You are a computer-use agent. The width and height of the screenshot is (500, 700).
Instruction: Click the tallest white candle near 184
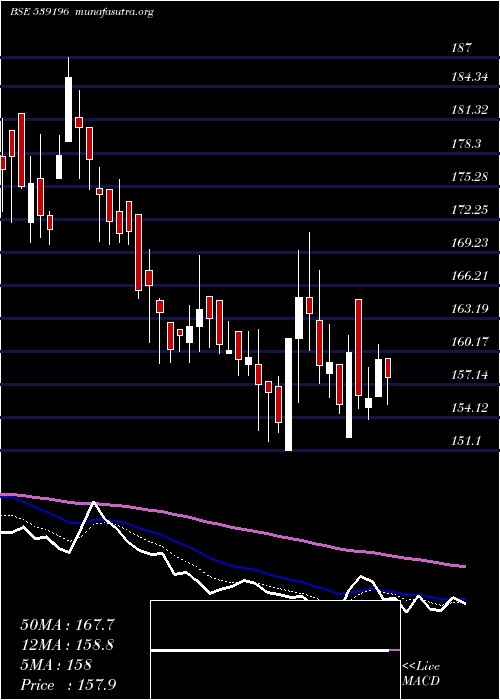tap(68, 109)
